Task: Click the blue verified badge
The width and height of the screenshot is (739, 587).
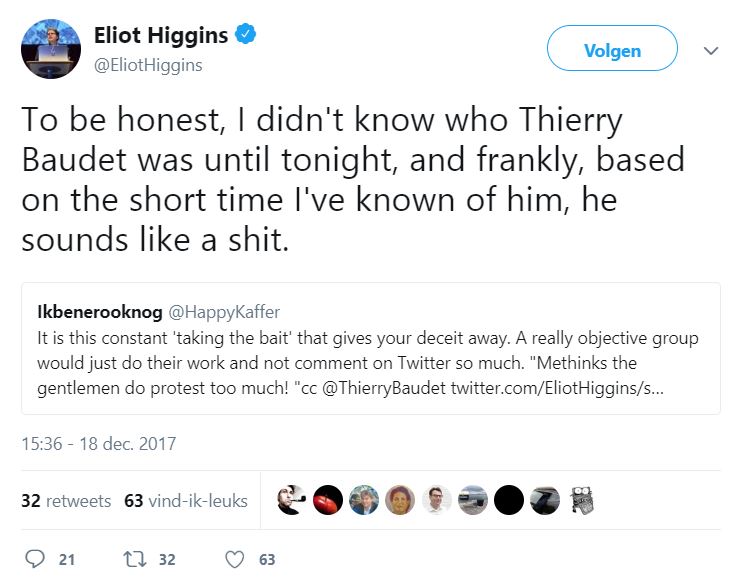Action: pos(246,34)
